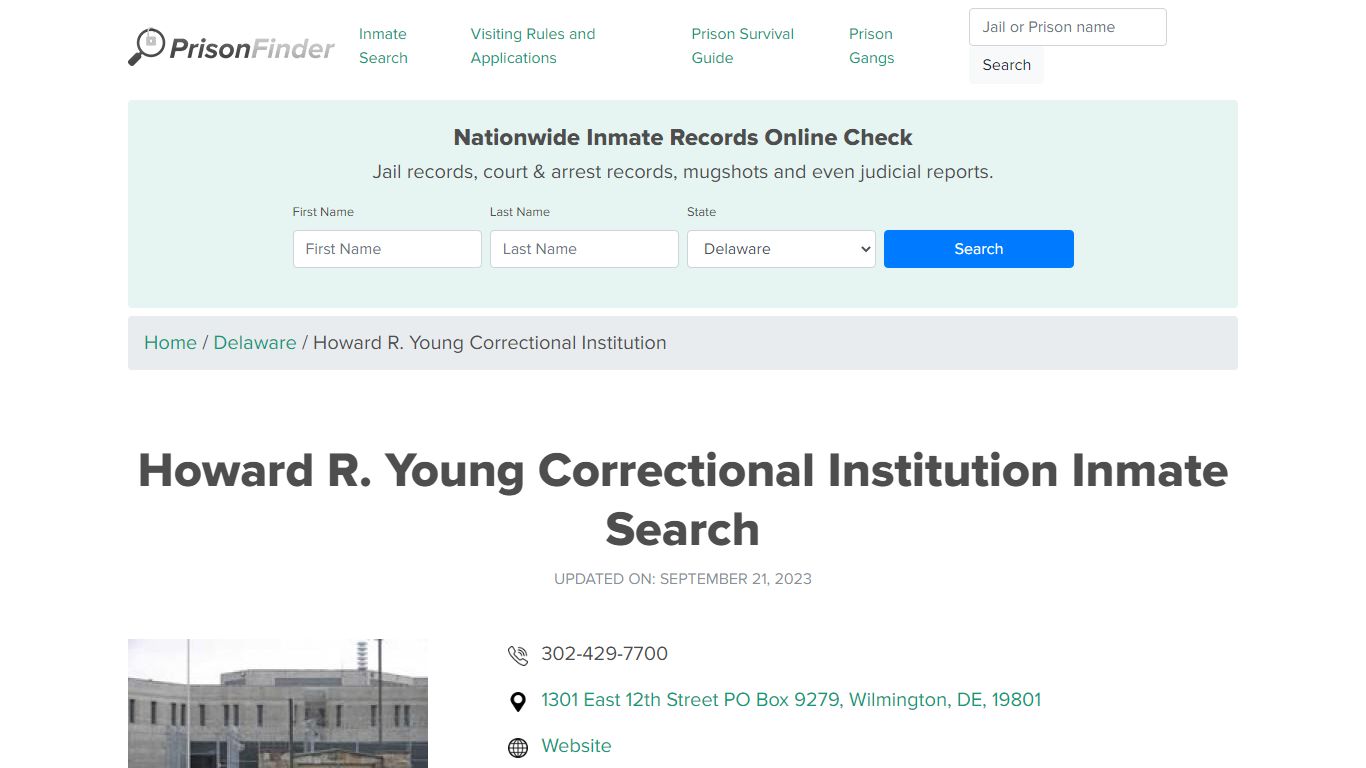
Task: Click the Howard R. Young Inmate Search page title
Action: [x=683, y=499]
